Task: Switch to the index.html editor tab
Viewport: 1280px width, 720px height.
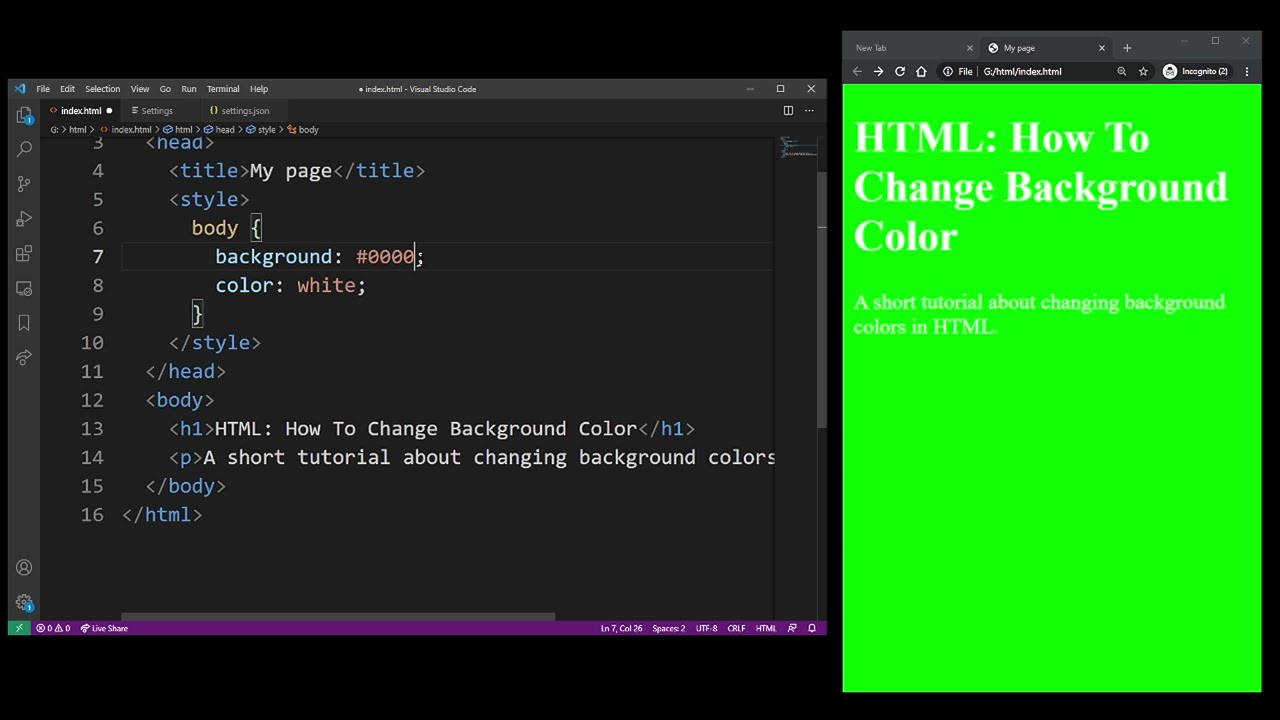Action: [x=81, y=111]
